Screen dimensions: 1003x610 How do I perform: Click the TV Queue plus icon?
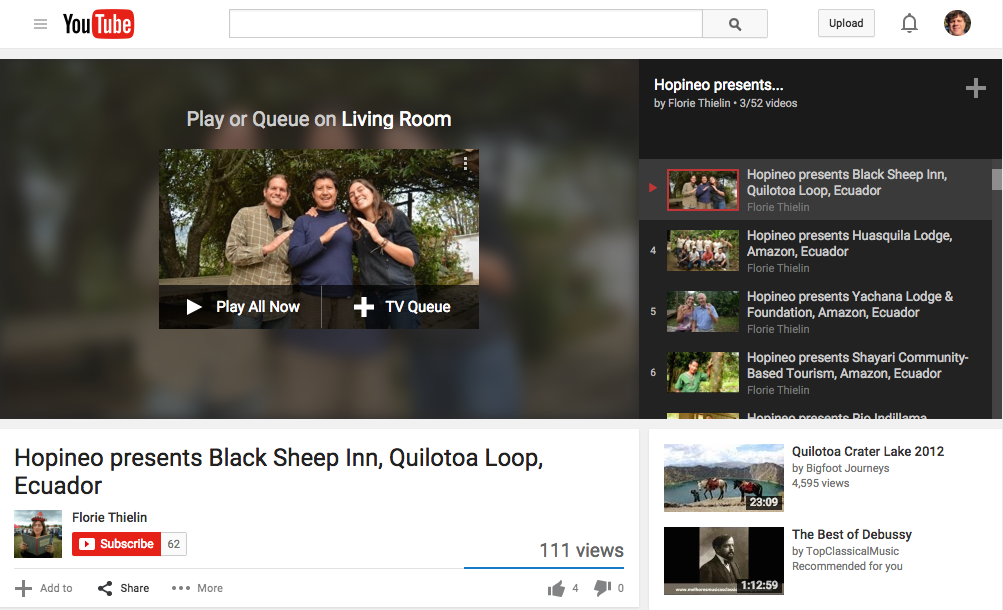(x=363, y=307)
